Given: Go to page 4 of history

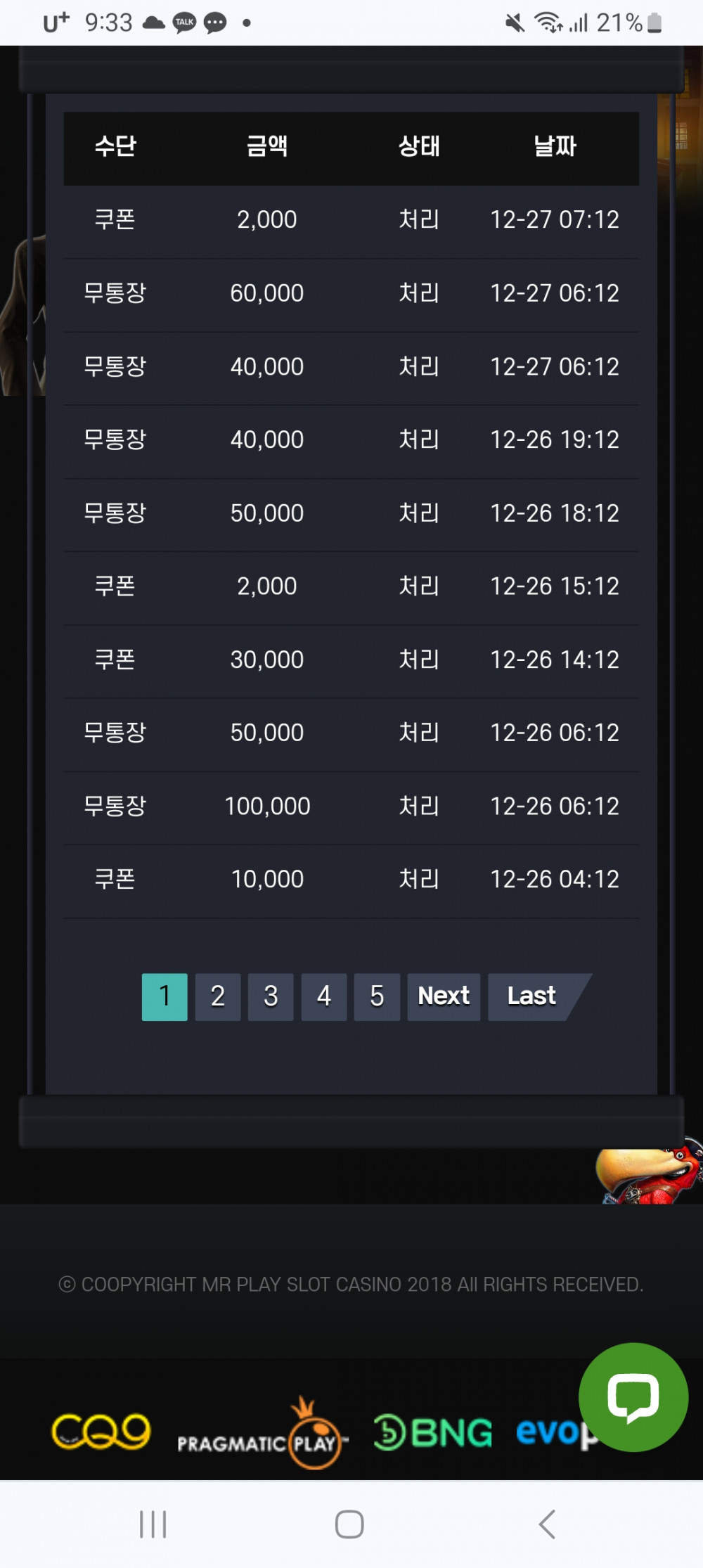Looking at the screenshot, I should (324, 996).
